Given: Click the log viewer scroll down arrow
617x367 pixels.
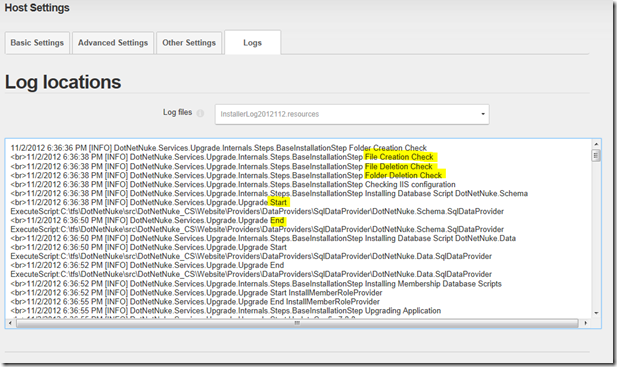Looking at the screenshot, I should point(596,313).
